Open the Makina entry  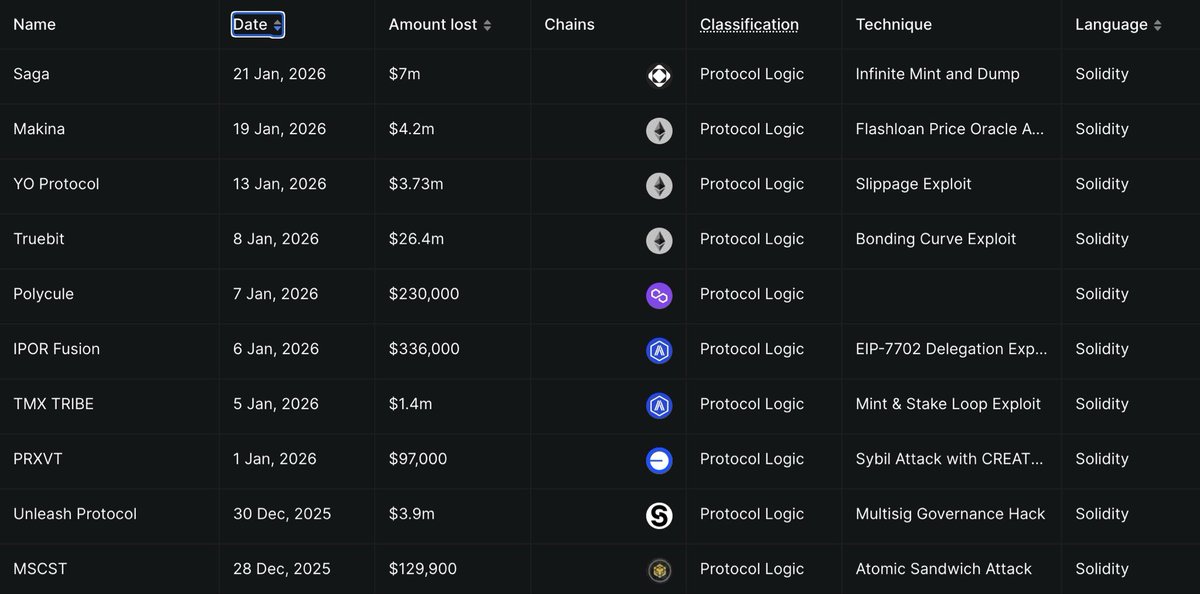tap(39, 129)
